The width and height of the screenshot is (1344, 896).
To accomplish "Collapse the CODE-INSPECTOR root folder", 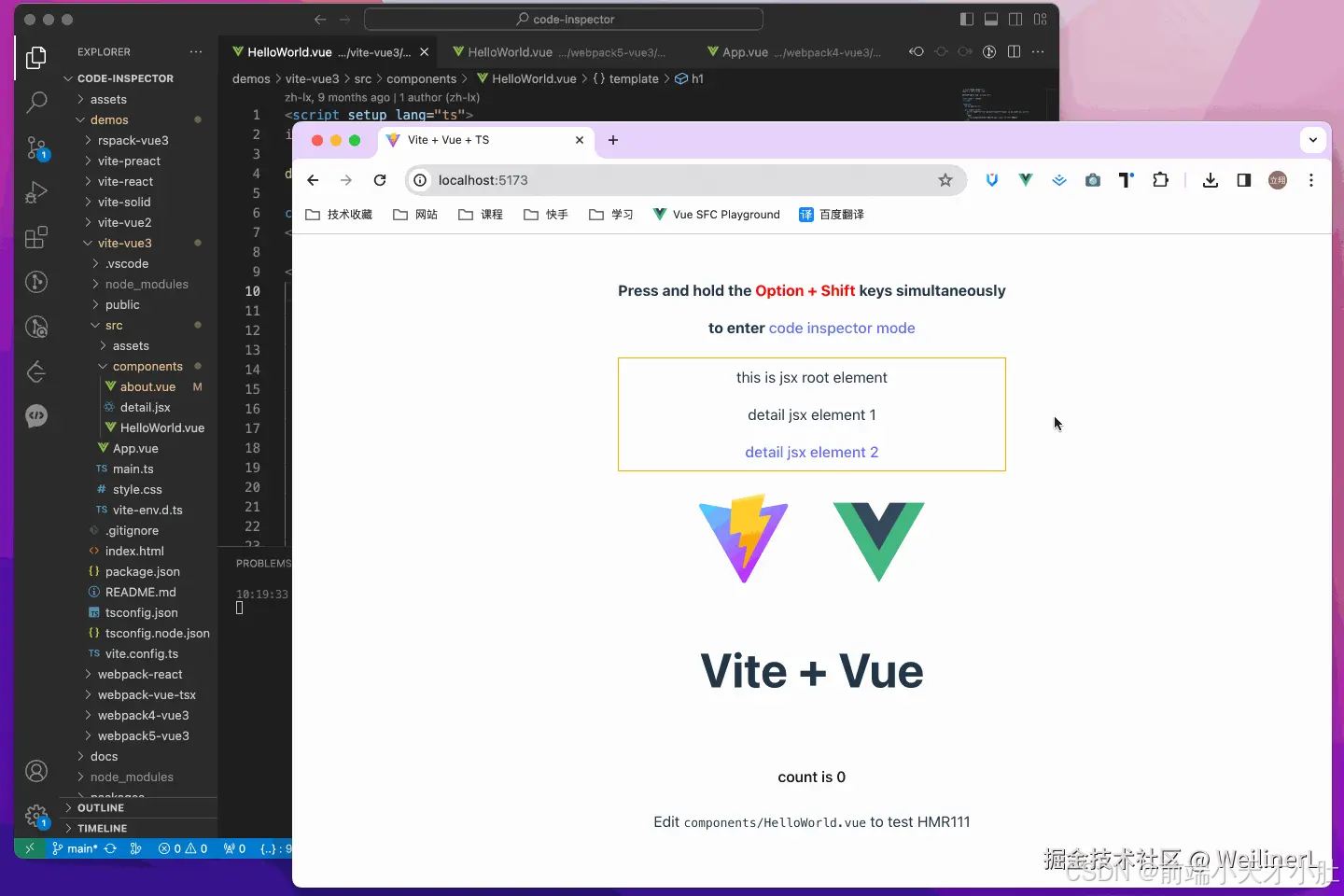I will [x=140, y=78].
